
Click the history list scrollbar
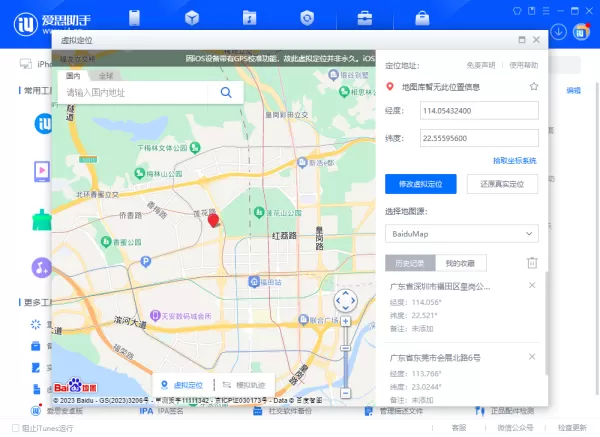546,323
